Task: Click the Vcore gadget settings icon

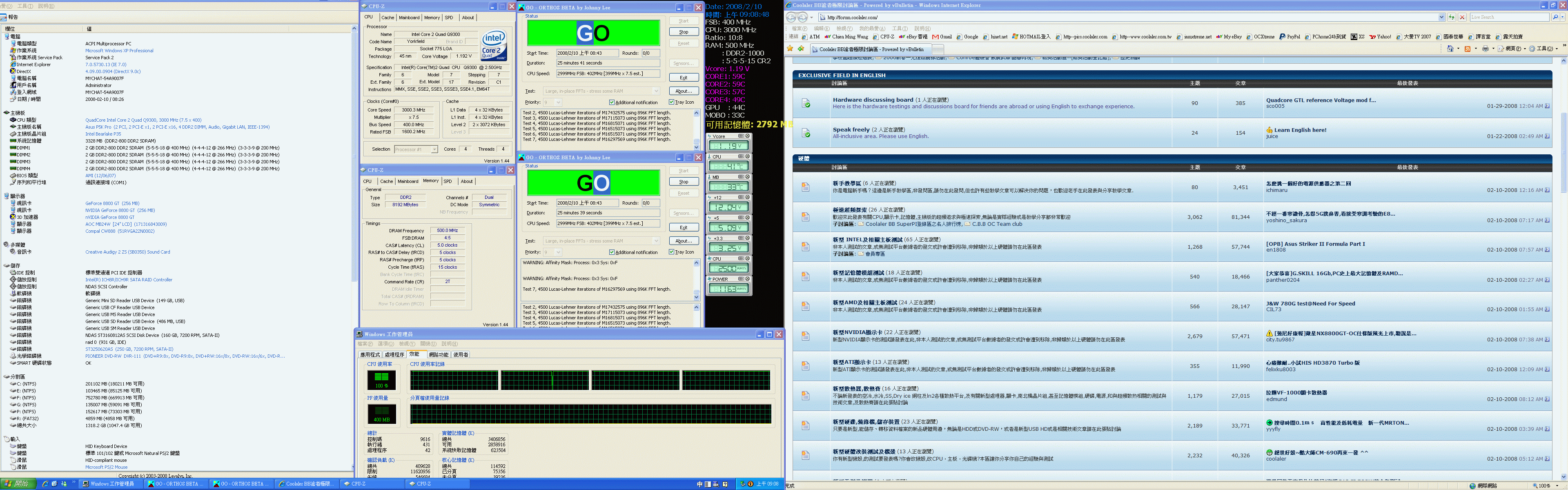Action: tap(741, 136)
